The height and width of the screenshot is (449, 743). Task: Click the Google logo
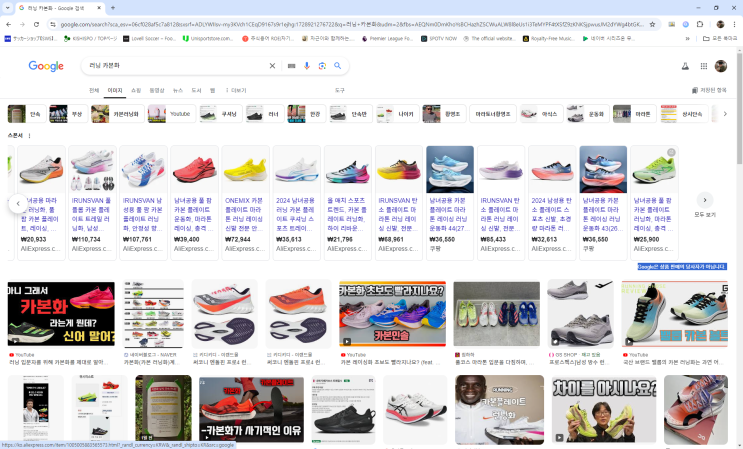[46, 66]
